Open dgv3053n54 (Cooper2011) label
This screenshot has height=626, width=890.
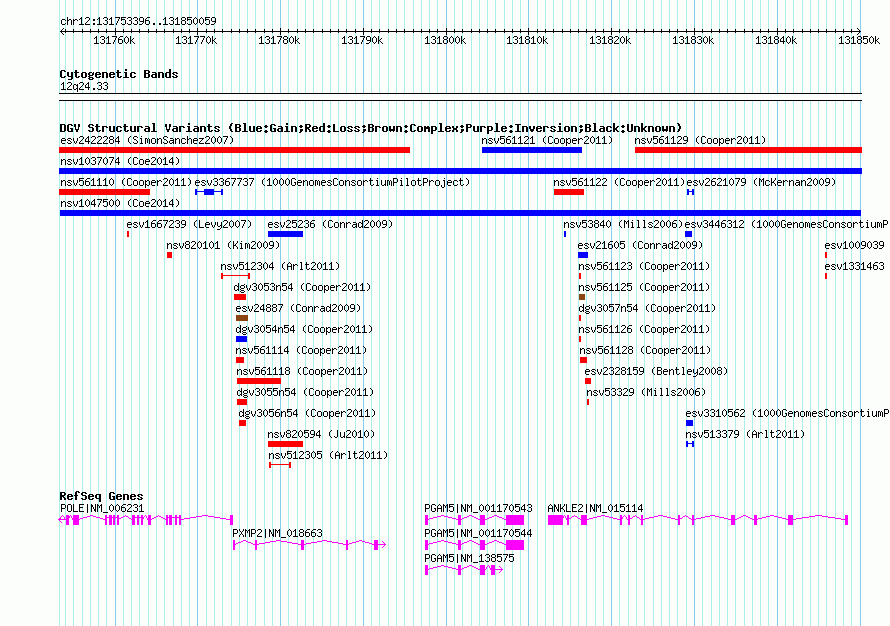tap(303, 287)
